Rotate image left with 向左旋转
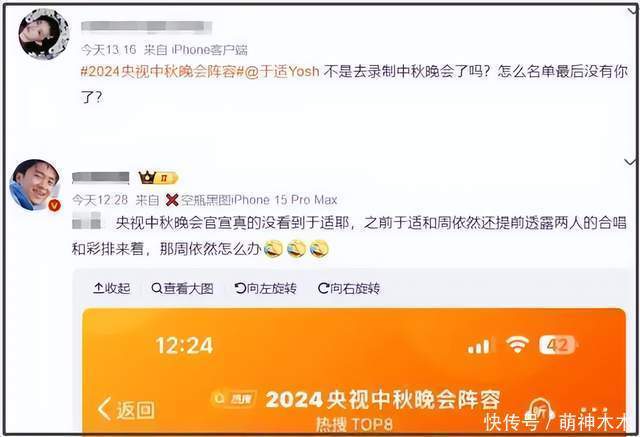This screenshot has height=437, width=640. (266, 288)
